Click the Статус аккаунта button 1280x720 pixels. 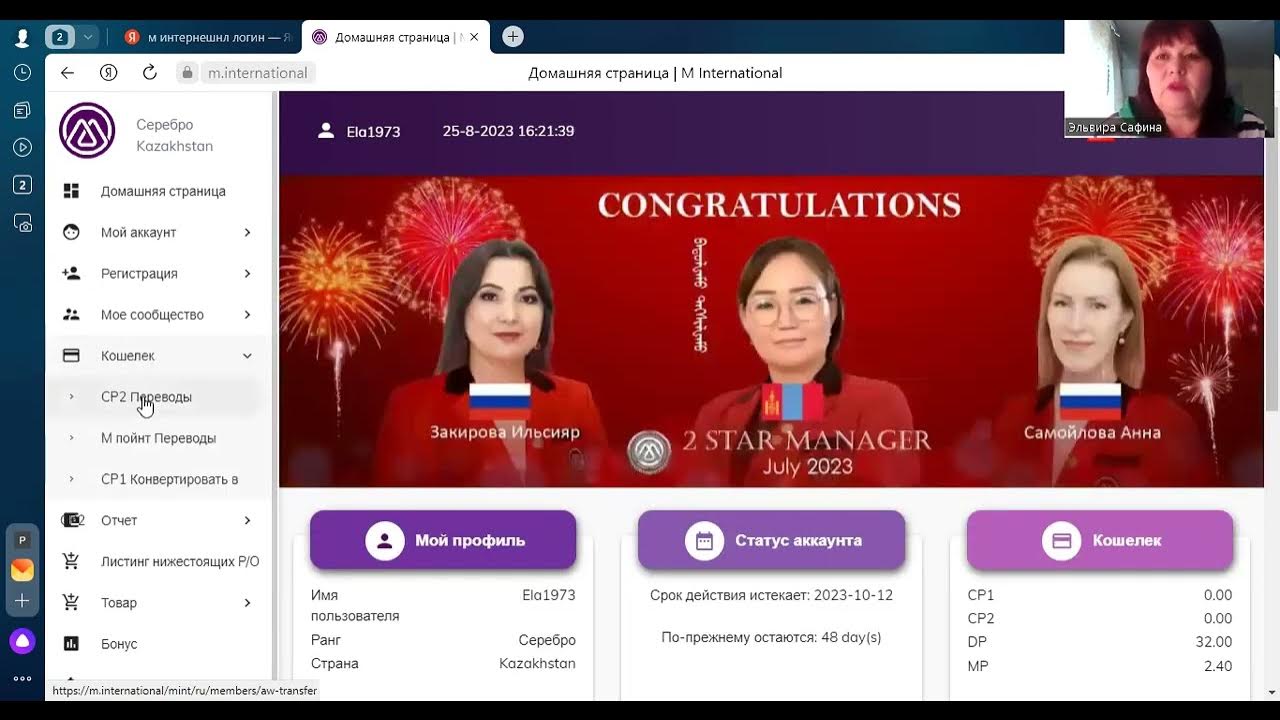click(x=771, y=540)
